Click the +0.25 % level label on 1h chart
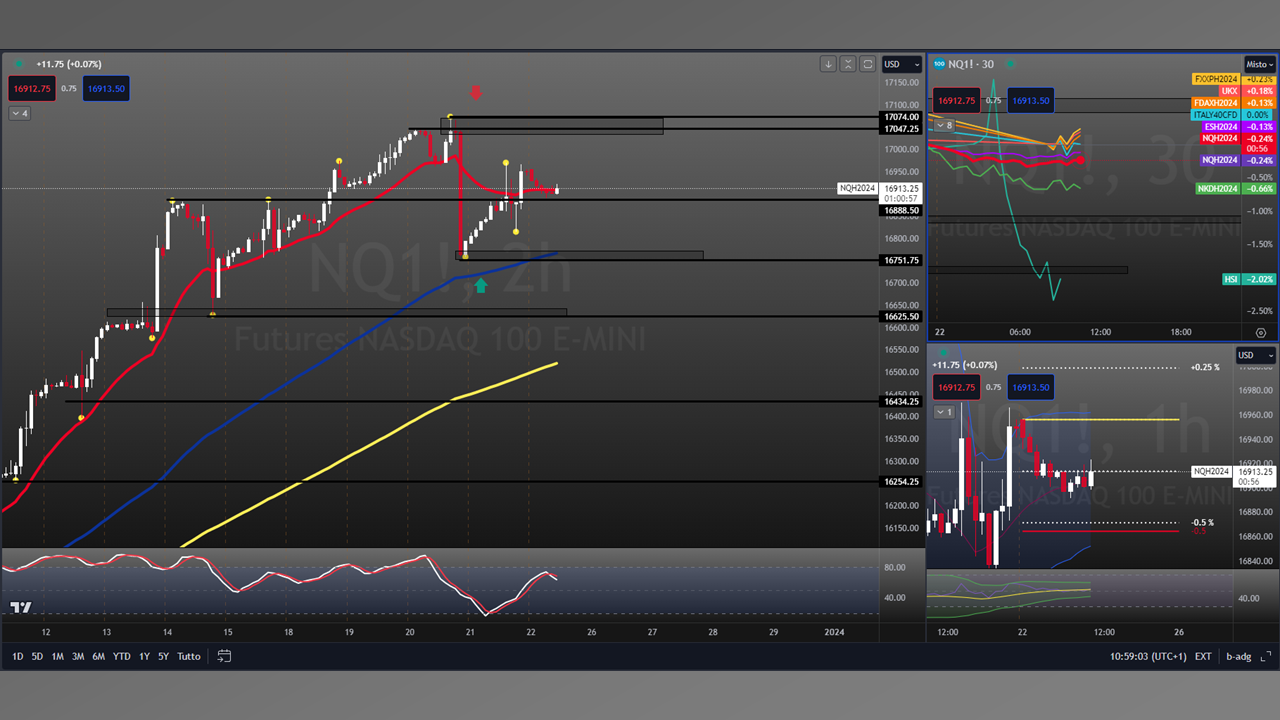This screenshot has height=720, width=1280. click(x=1204, y=367)
